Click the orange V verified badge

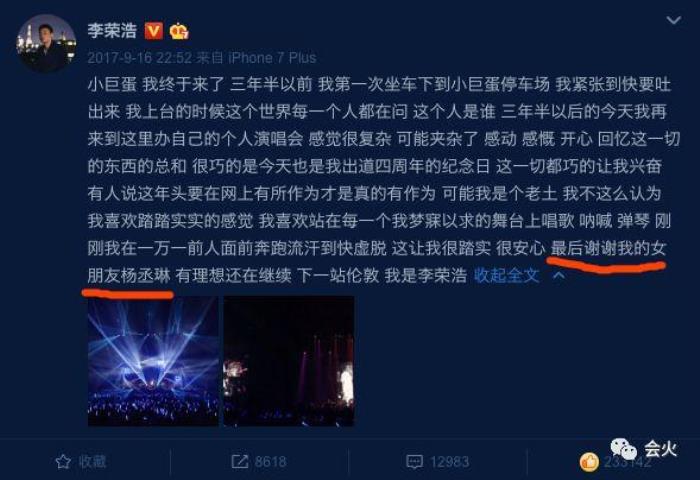(154, 31)
